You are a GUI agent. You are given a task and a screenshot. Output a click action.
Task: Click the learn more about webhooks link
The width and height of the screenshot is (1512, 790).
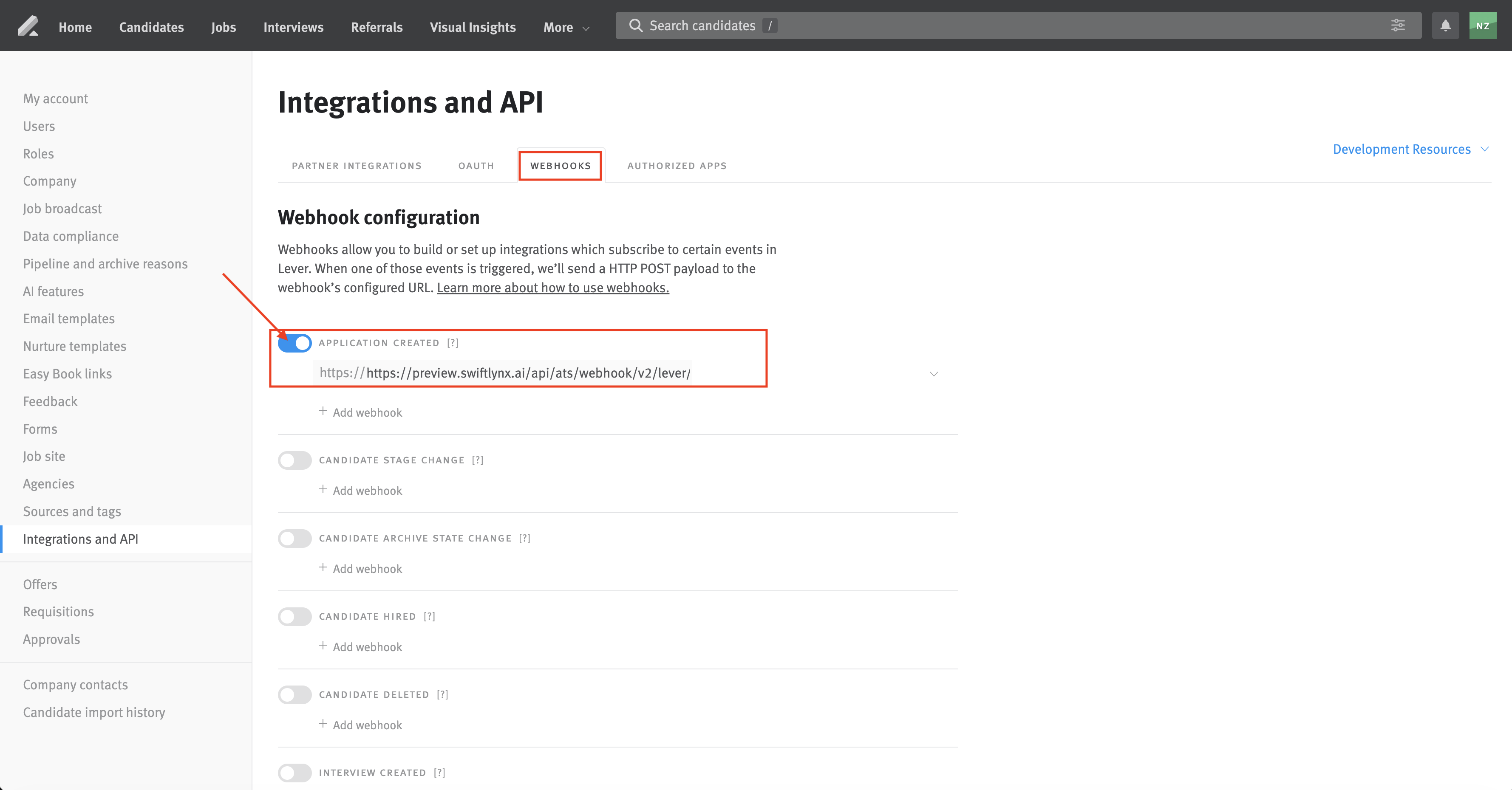(552, 288)
